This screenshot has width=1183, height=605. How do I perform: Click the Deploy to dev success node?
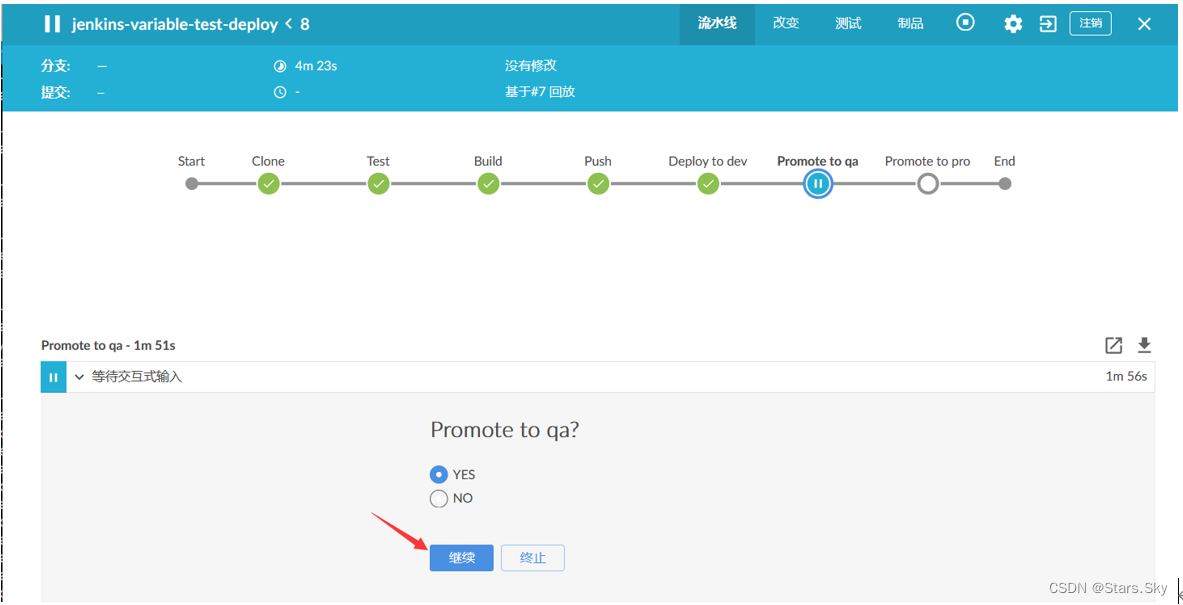(x=707, y=183)
